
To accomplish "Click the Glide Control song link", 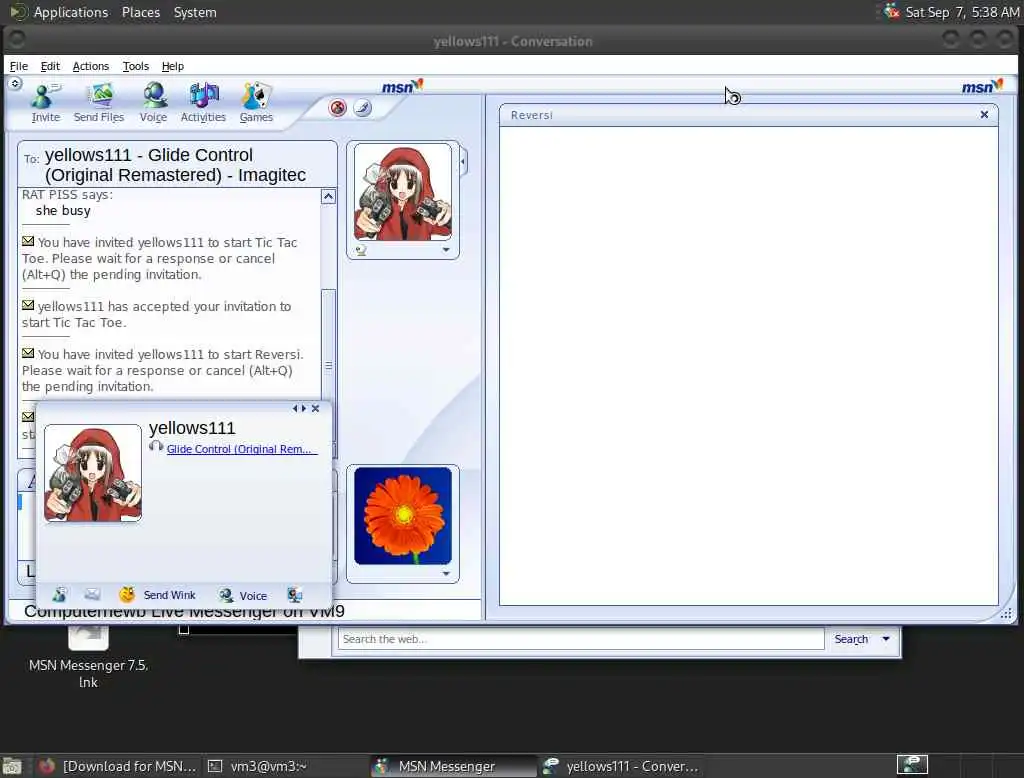I will (x=242, y=449).
